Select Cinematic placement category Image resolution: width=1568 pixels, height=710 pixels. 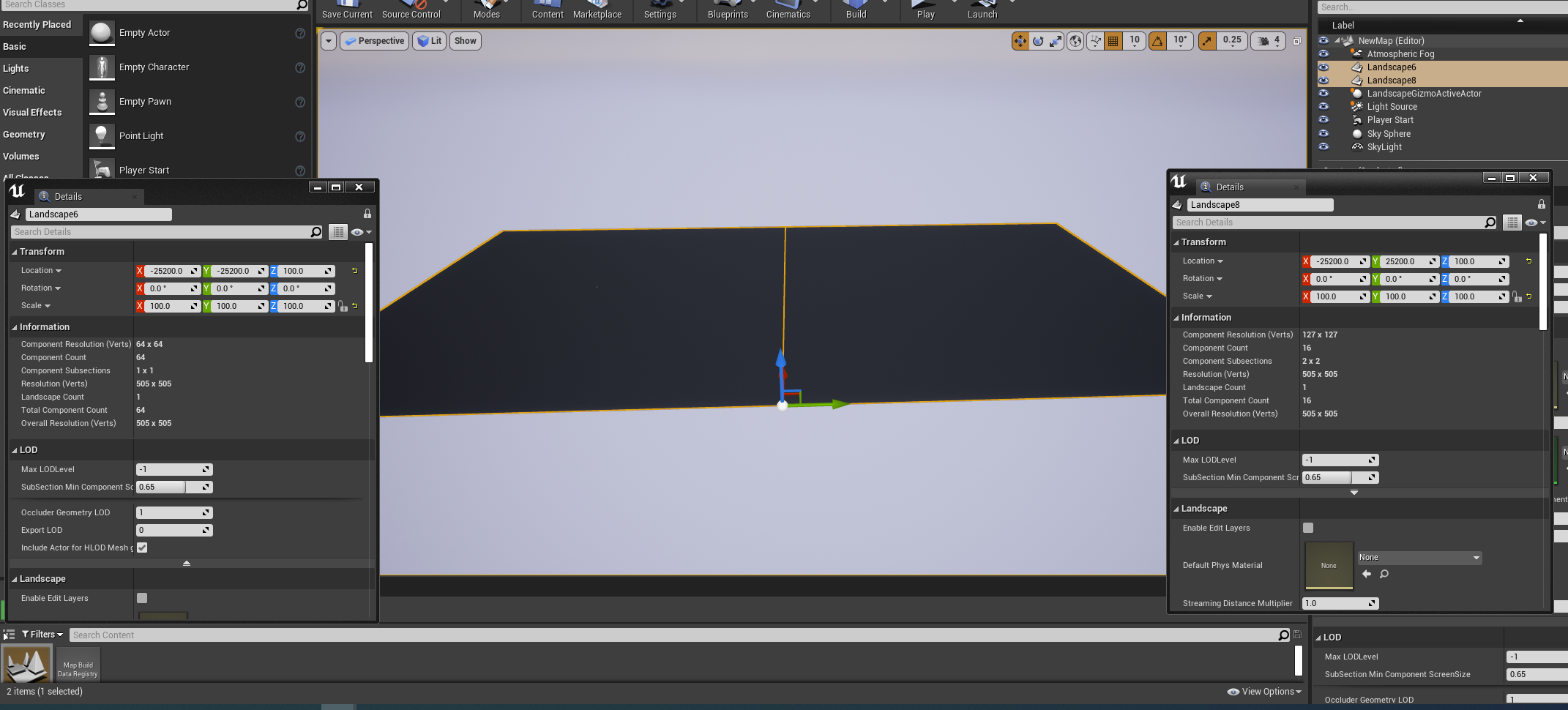[41, 90]
